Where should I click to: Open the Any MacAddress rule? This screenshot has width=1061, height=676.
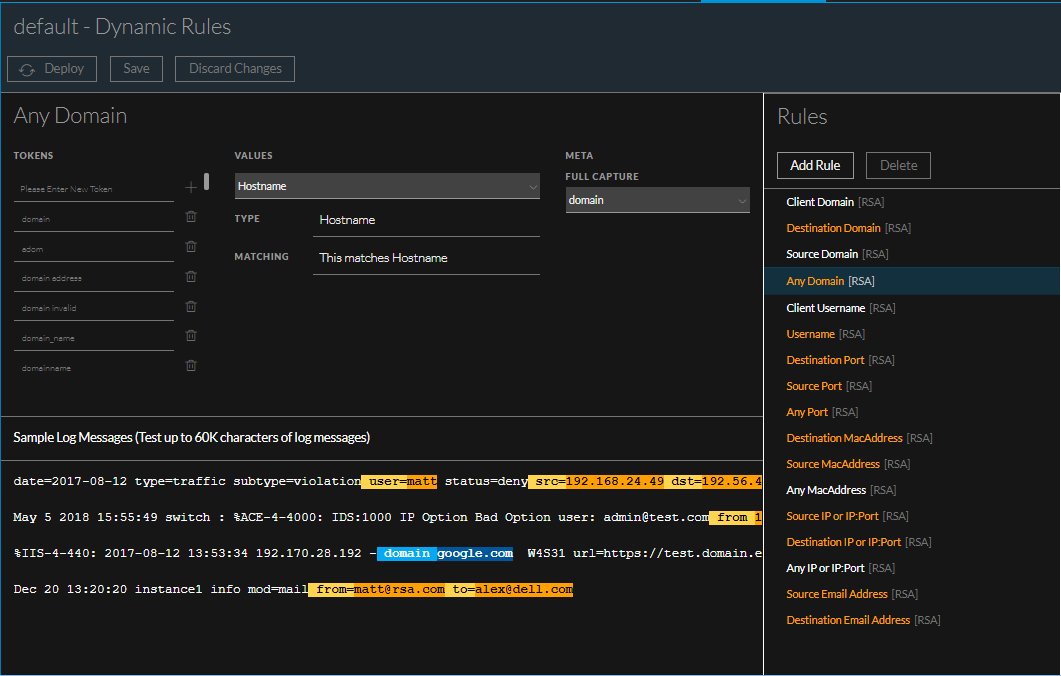826,490
